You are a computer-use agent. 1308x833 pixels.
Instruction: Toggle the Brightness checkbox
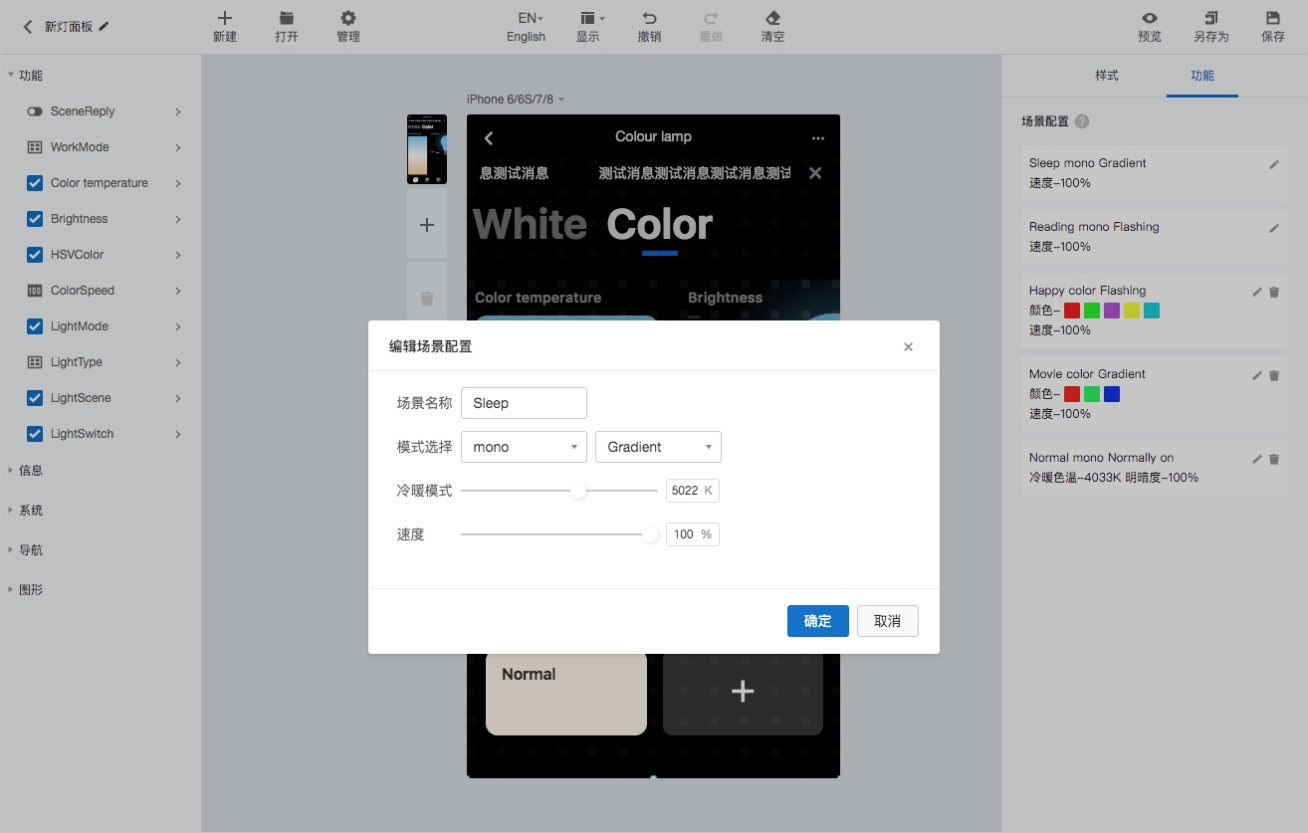tap(35, 219)
